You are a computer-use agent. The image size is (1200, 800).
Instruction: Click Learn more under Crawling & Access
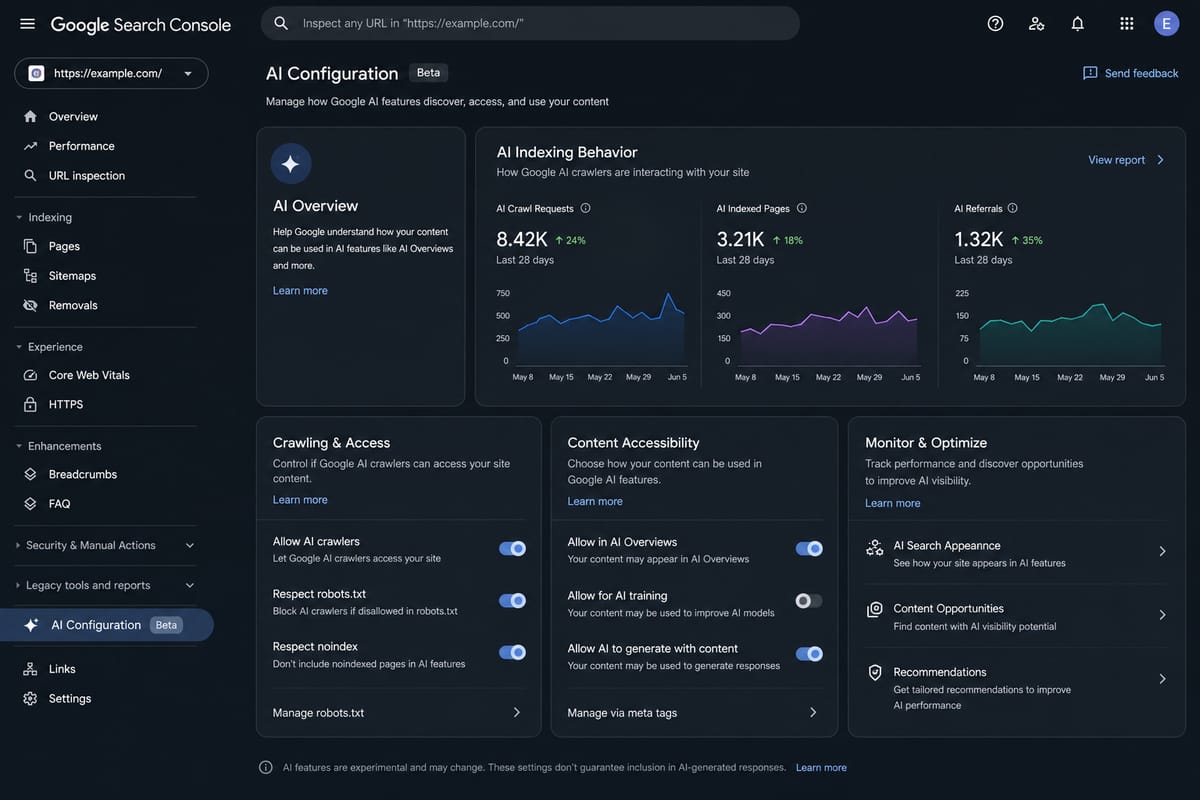(x=300, y=500)
